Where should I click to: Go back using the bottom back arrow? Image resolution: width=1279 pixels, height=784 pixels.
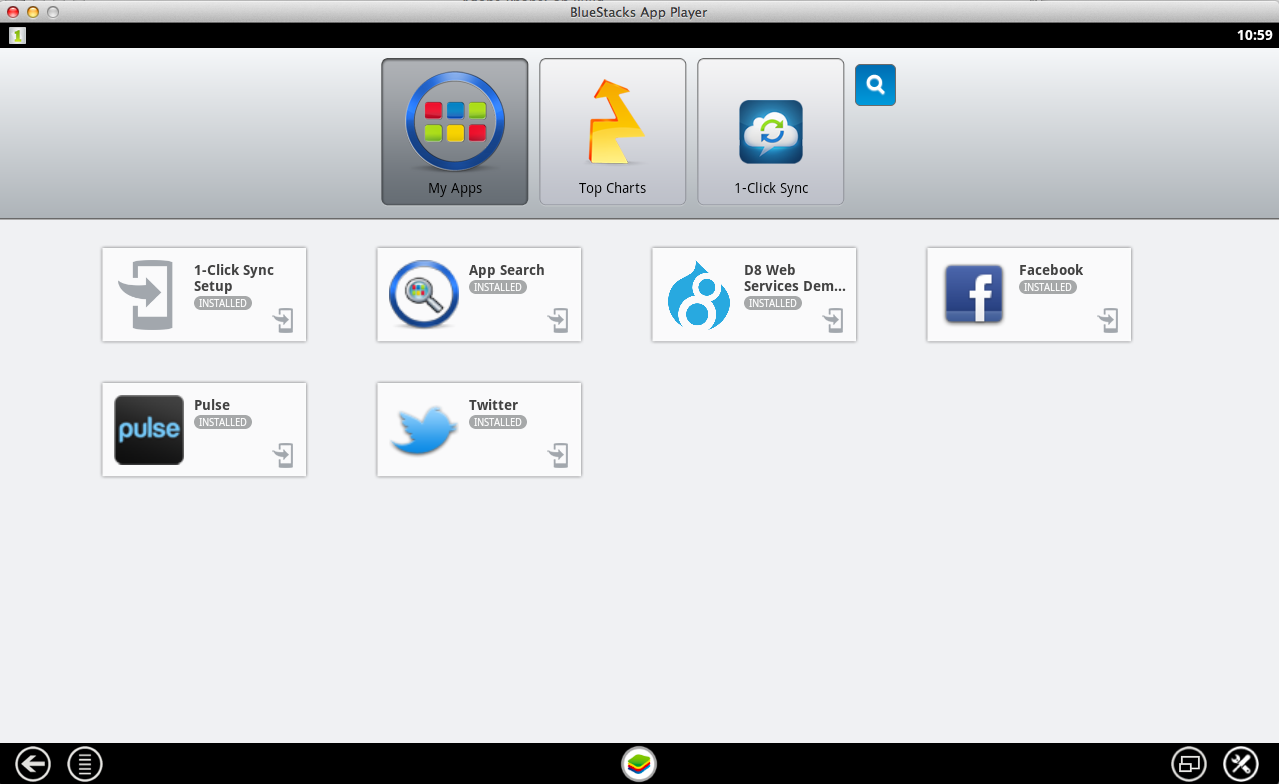33,765
